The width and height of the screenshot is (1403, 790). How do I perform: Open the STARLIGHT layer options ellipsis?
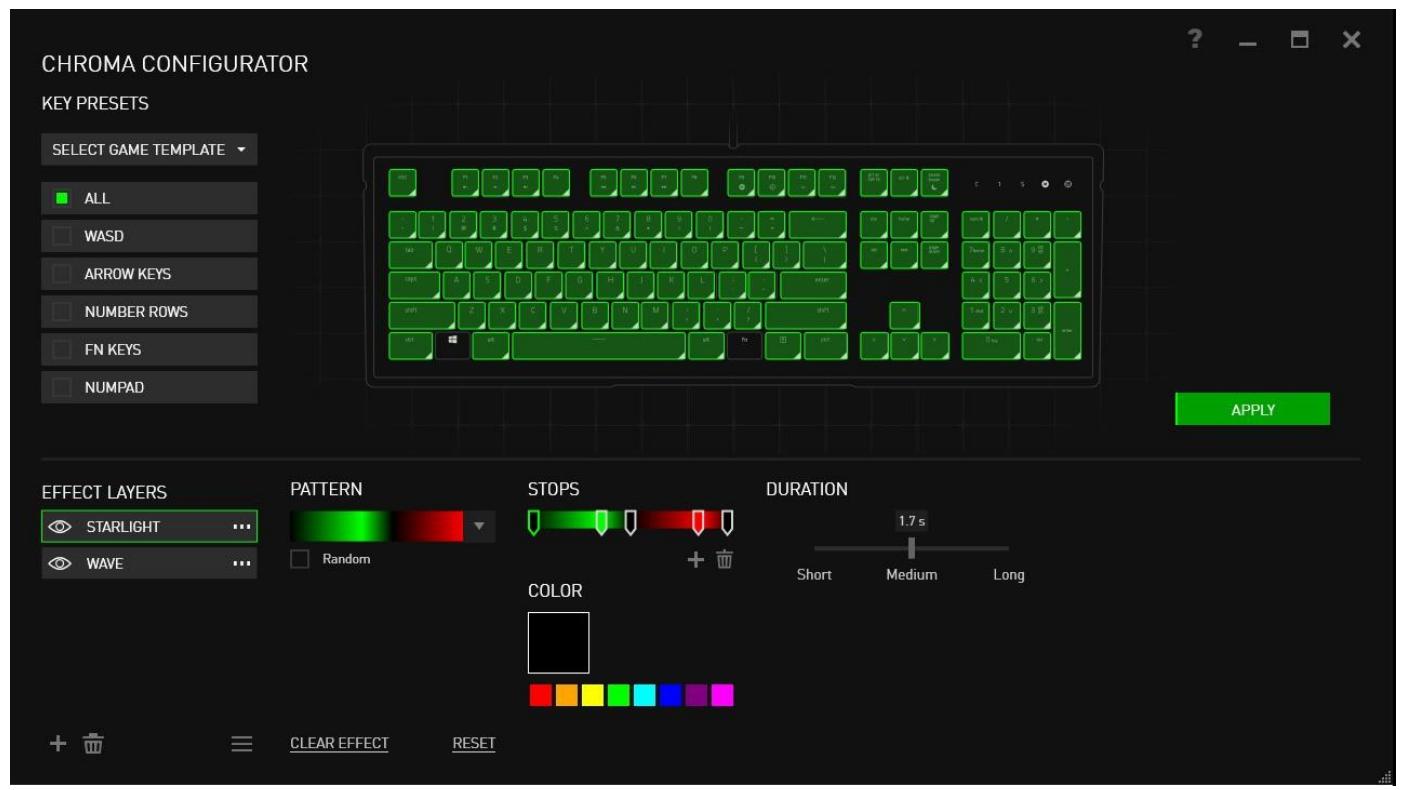[240, 527]
